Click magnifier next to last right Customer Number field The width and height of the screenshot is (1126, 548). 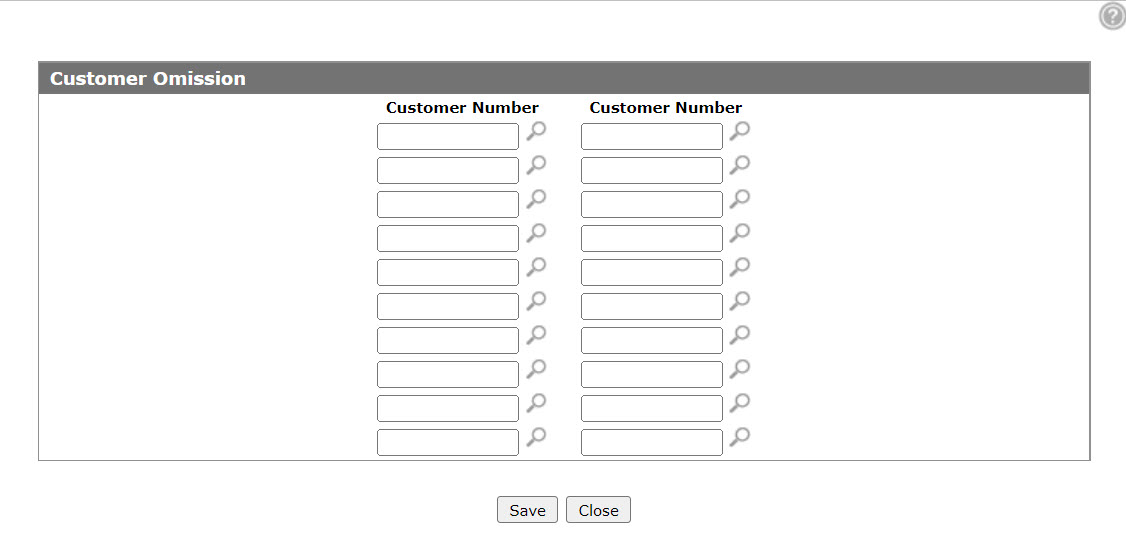point(740,437)
